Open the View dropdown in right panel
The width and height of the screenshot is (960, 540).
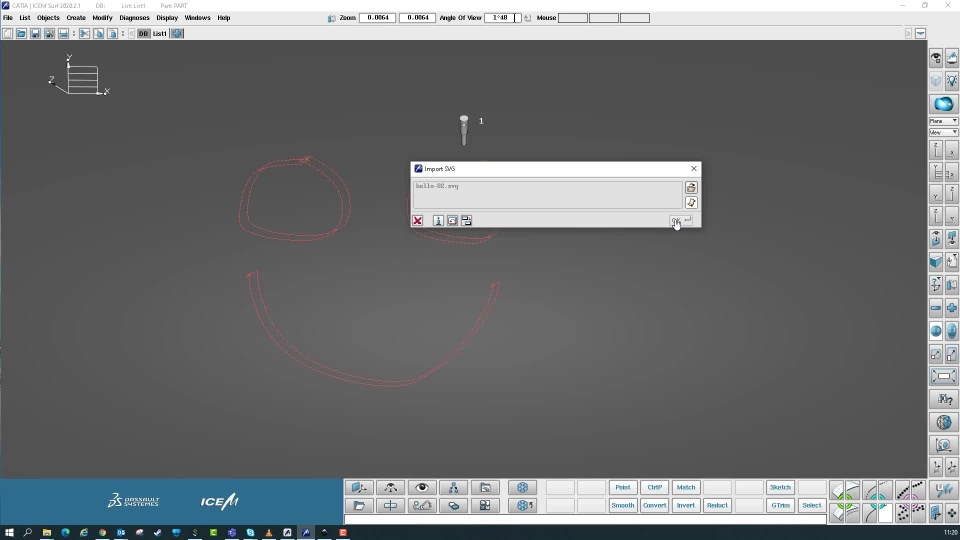943,132
